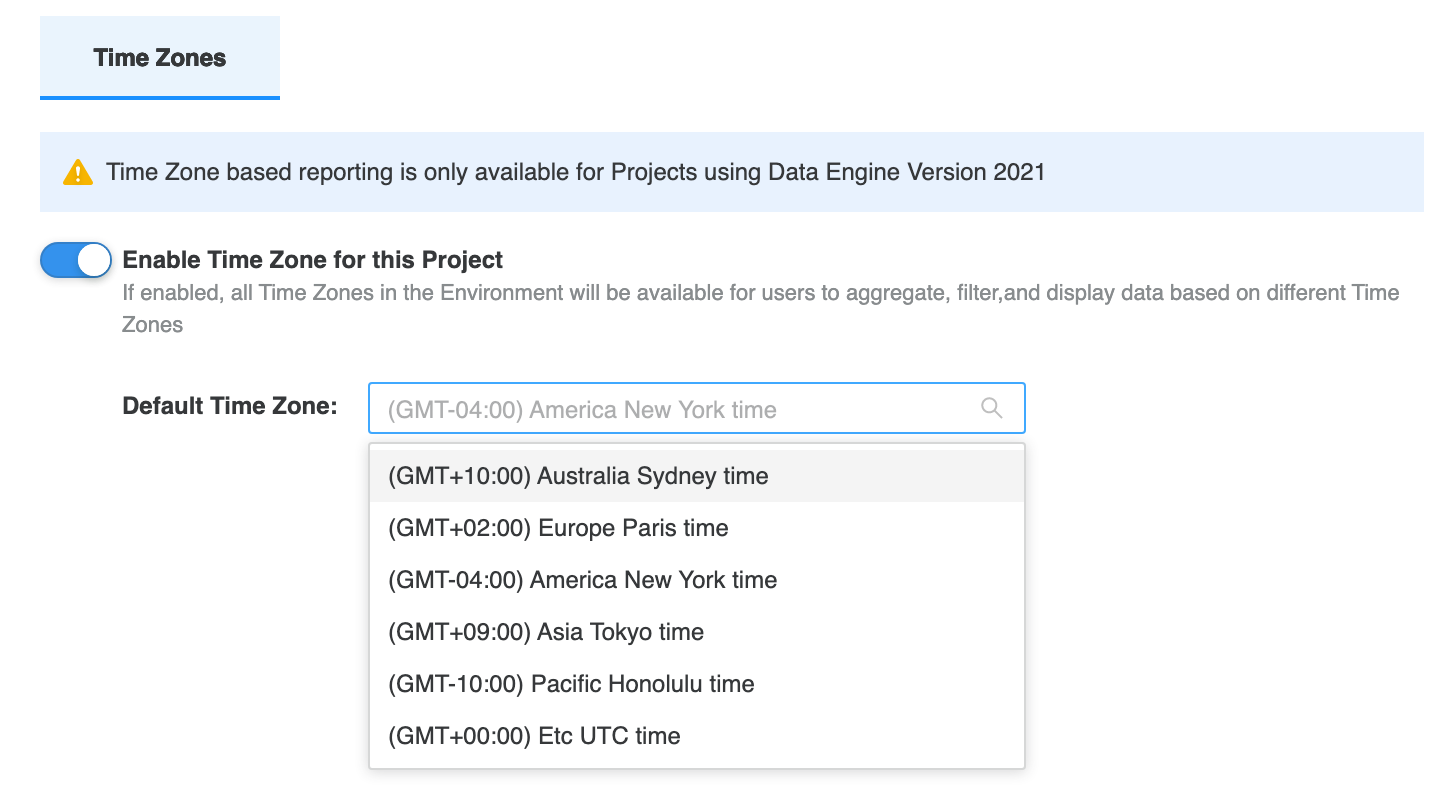Click the gray time zone description text
Screen dimensions: 1454x808
pos(760,294)
